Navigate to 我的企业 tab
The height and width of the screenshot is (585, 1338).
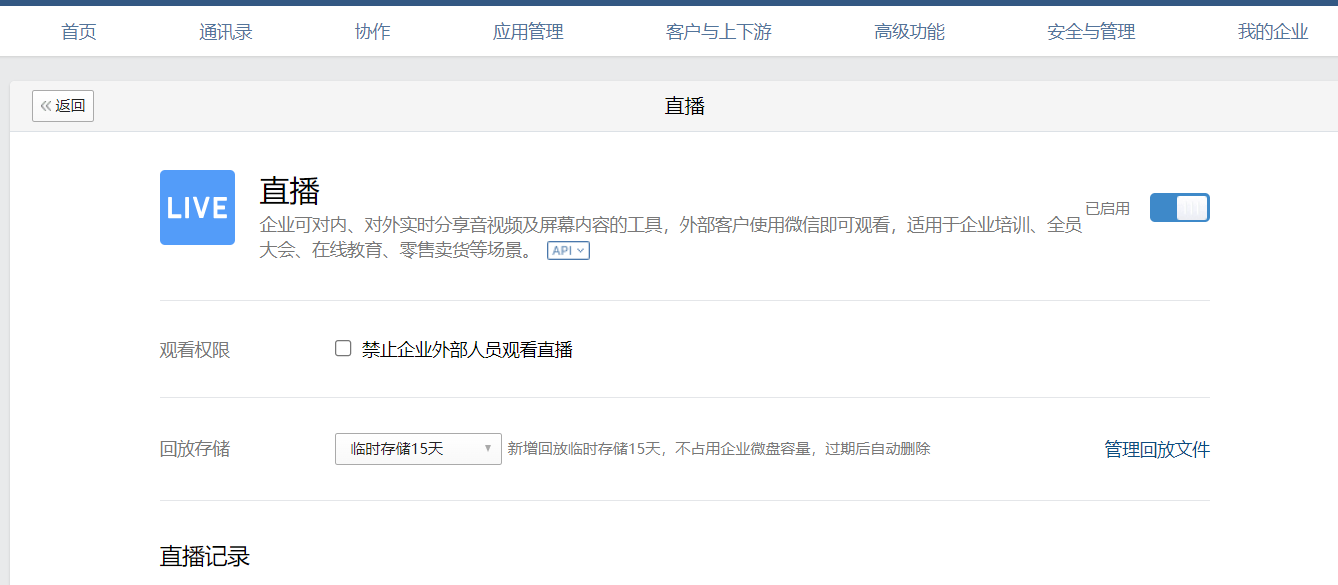click(1273, 32)
